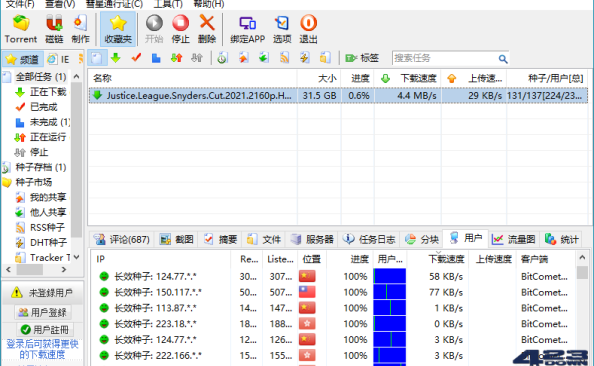Image resolution: width=594 pixels, height=366 pixels.
Task: Select 未完成 (1) in sidebar
Action: tap(49, 122)
